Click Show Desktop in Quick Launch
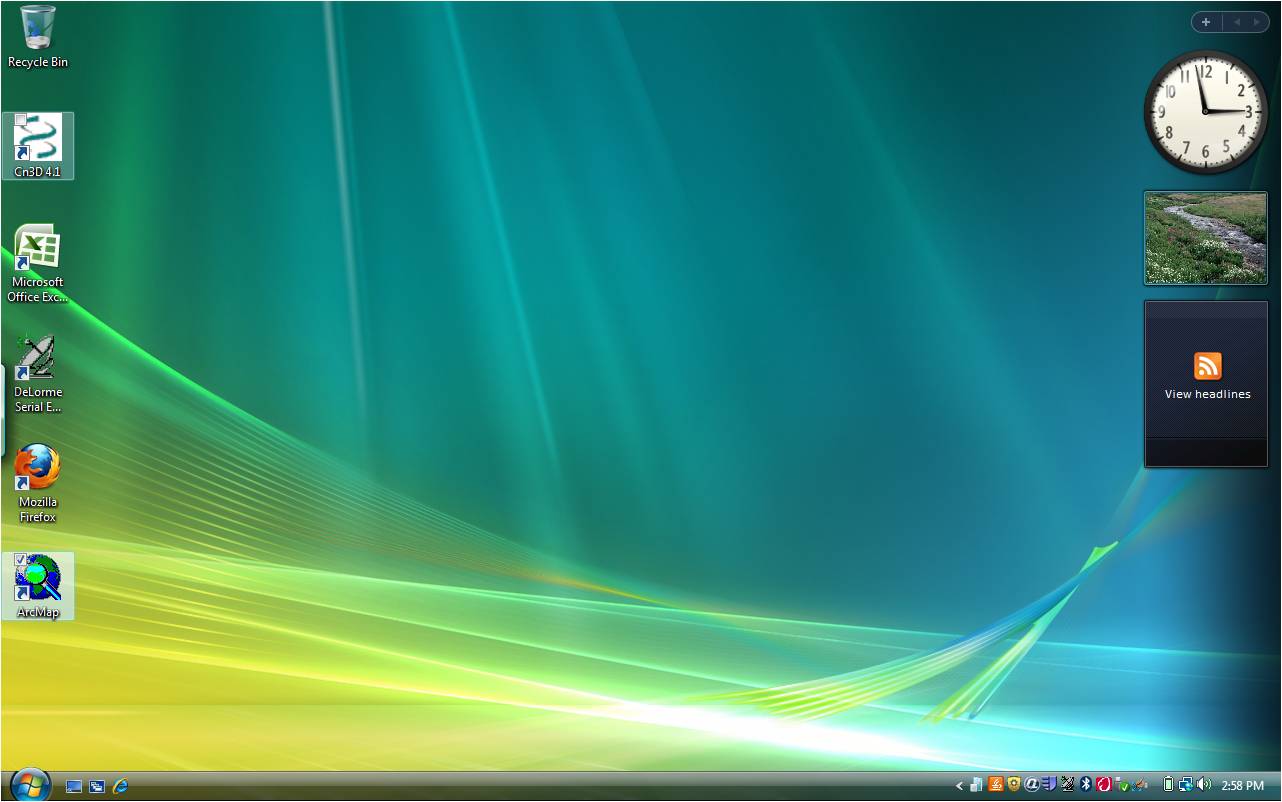 pyautogui.click(x=74, y=786)
